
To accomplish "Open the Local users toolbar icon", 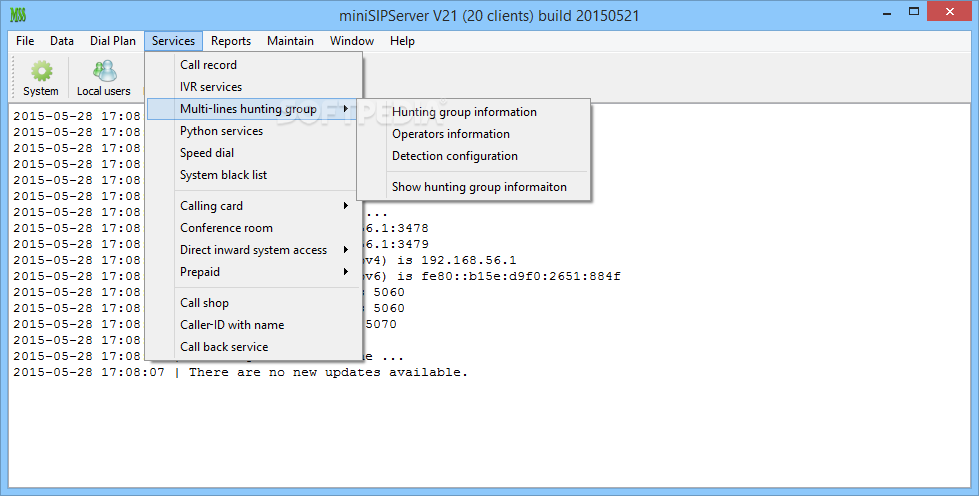I will (104, 78).
